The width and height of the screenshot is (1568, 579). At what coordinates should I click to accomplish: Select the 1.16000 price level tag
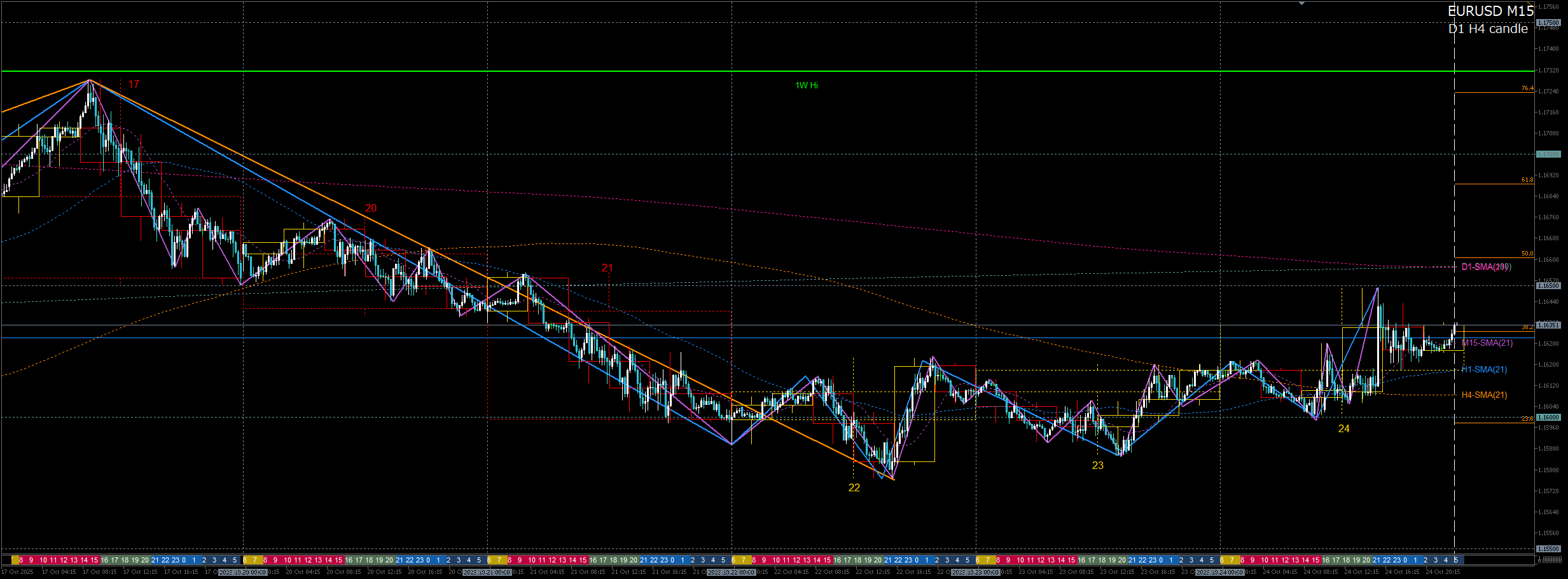coord(1548,418)
